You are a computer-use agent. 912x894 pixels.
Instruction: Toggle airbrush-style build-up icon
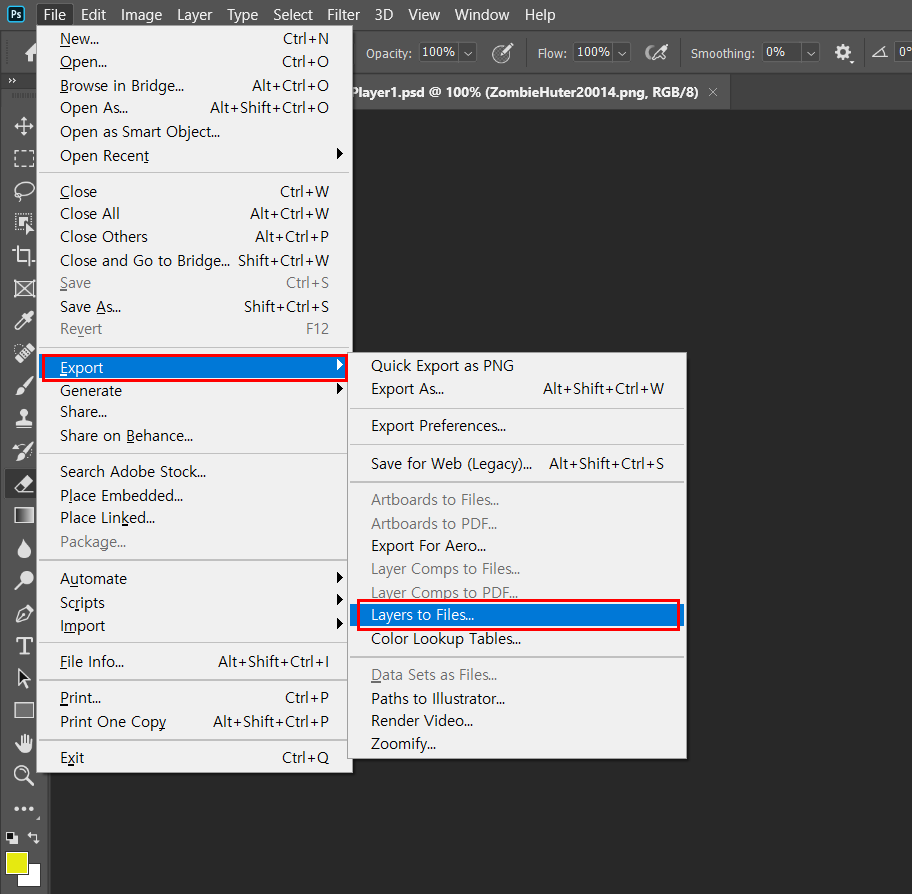coord(656,53)
